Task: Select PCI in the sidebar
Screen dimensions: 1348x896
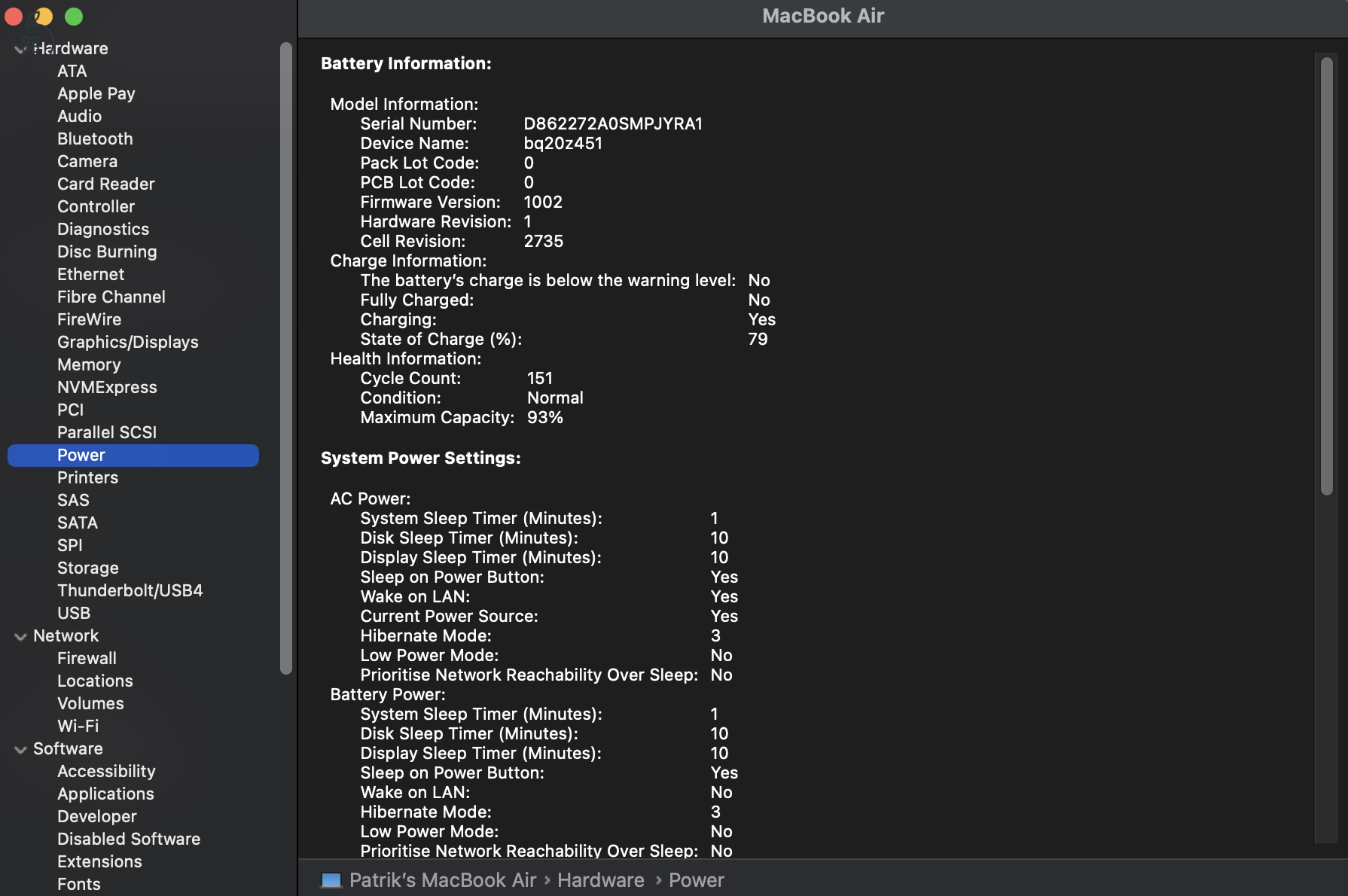Action: pos(71,410)
